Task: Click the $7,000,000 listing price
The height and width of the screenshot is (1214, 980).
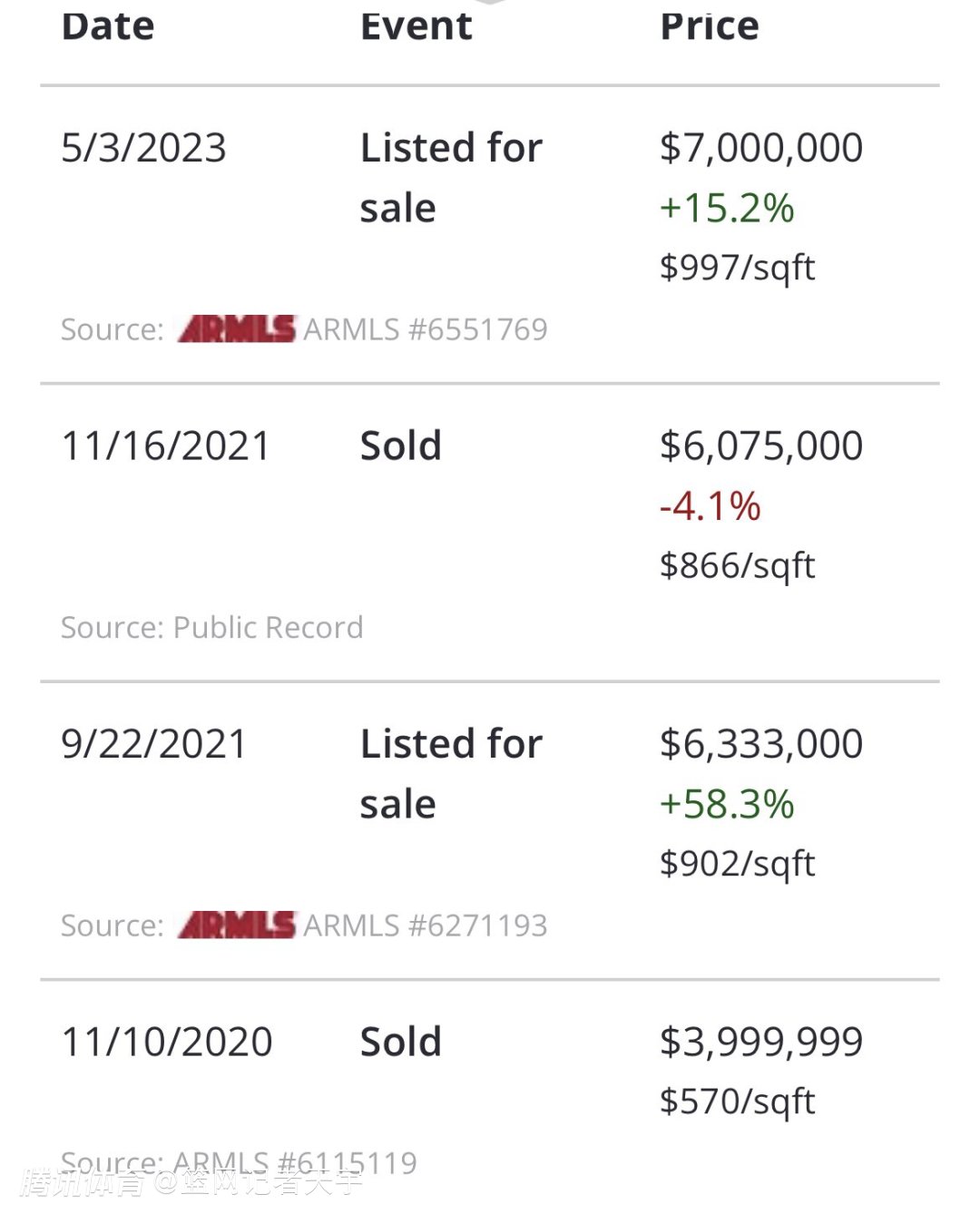Action: [x=761, y=148]
